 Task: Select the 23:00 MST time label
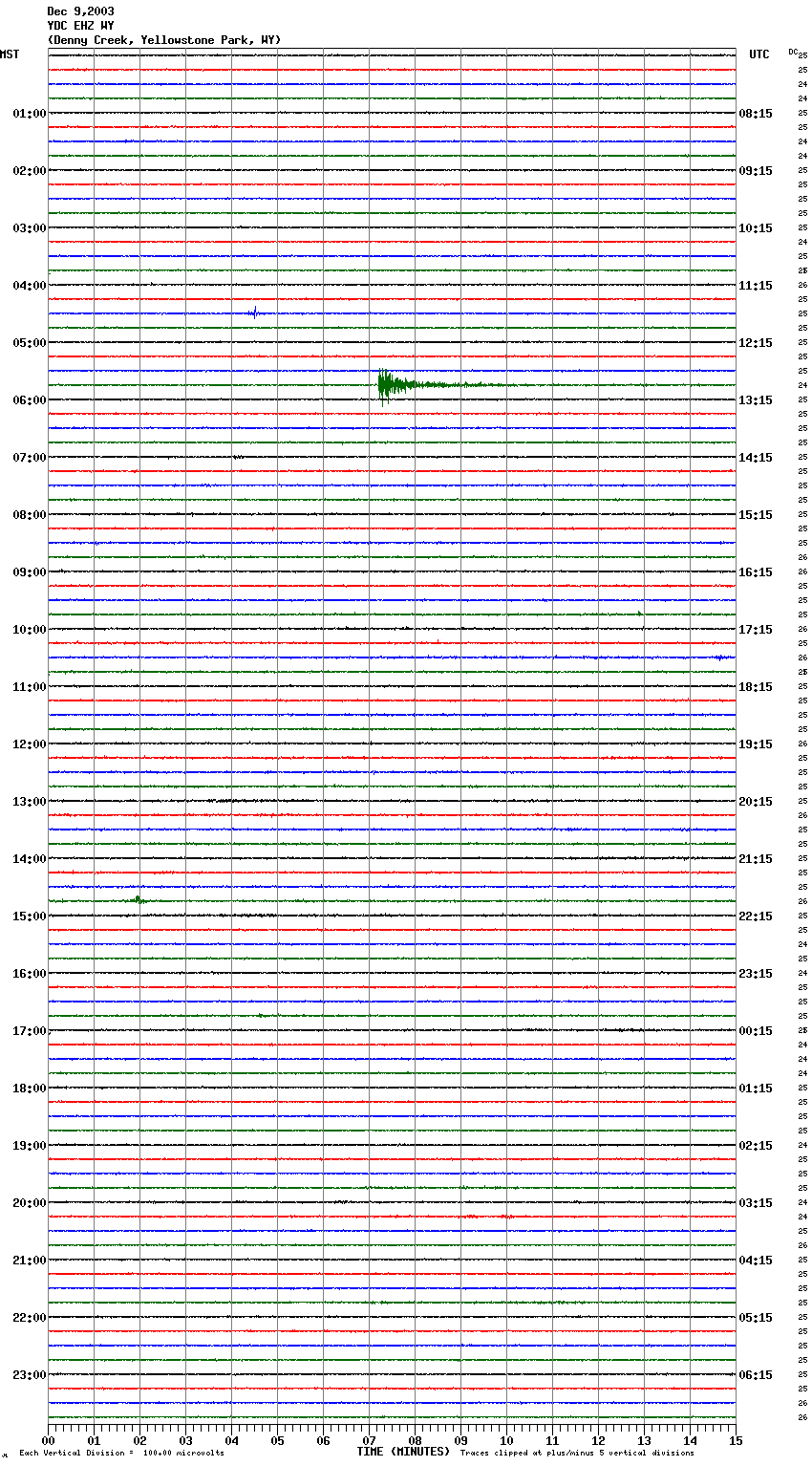pyautogui.click(x=30, y=1375)
